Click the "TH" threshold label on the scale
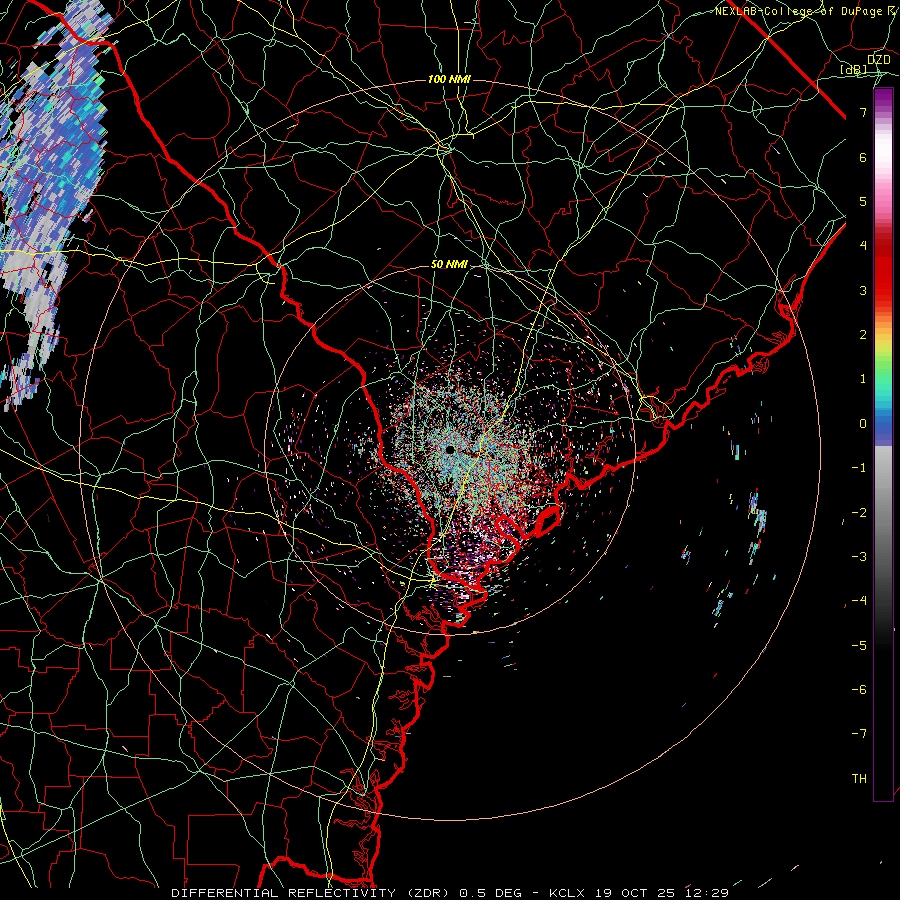Image resolution: width=900 pixels, height=900 pixels. tap(859, 779)
